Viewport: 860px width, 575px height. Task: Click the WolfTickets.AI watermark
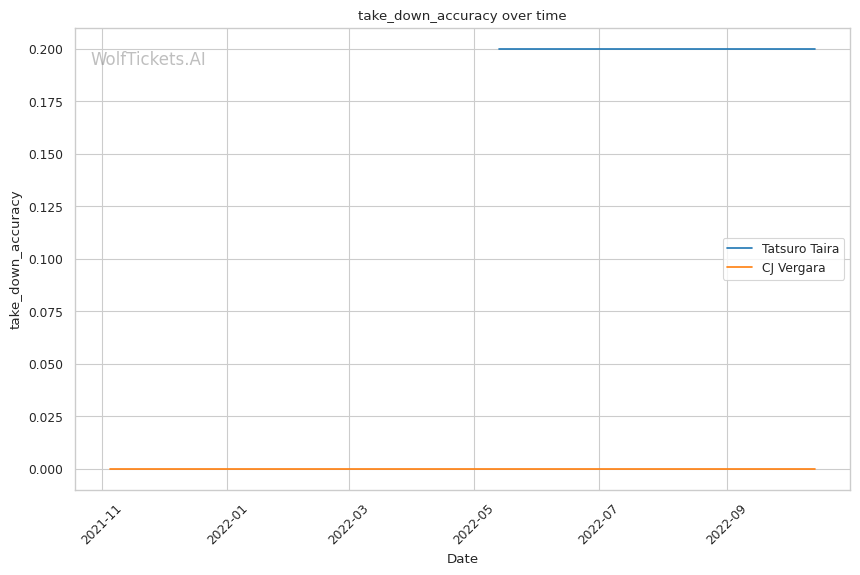click(148, 59)
